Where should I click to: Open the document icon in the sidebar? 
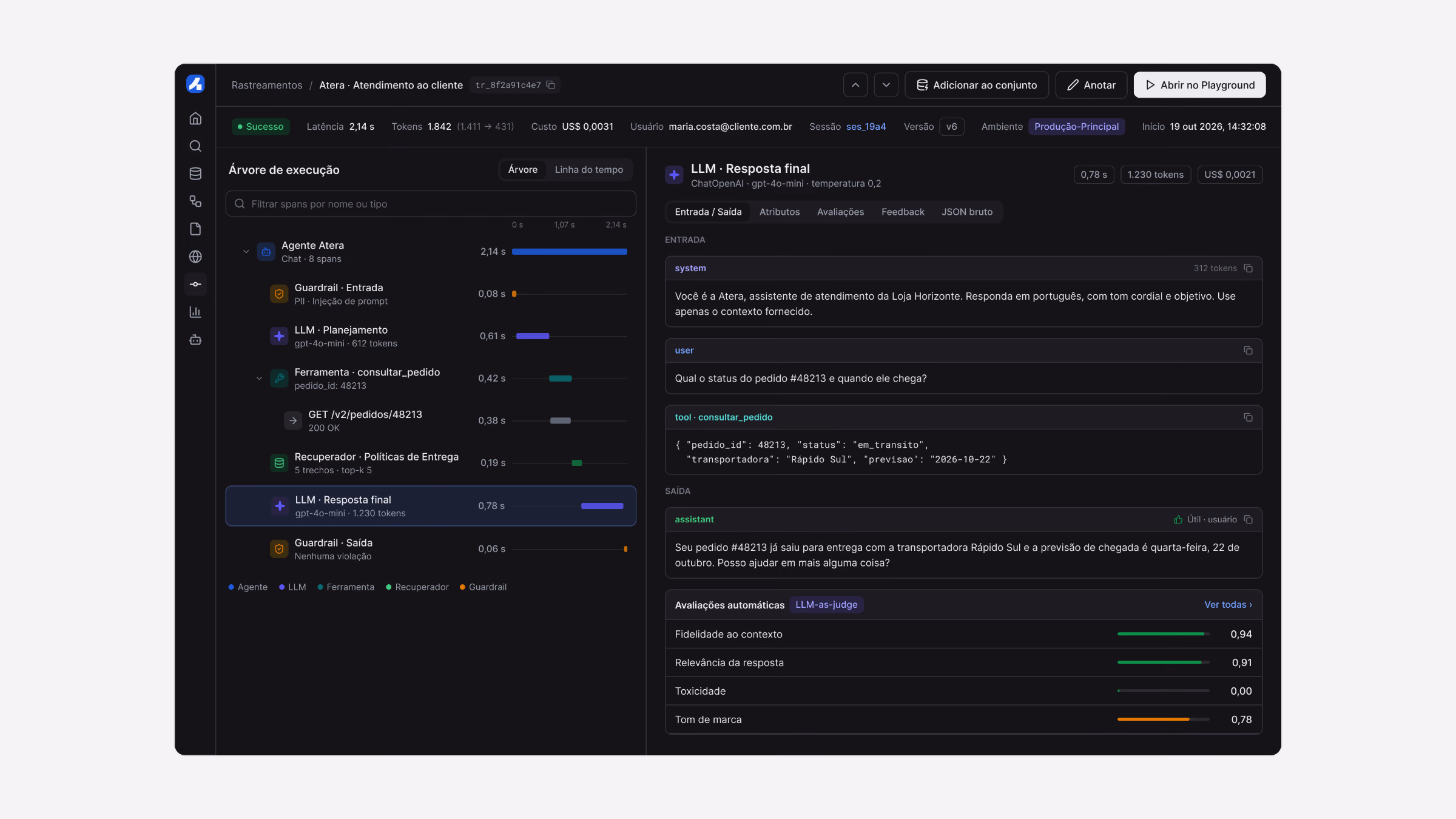tap(195, 229)
